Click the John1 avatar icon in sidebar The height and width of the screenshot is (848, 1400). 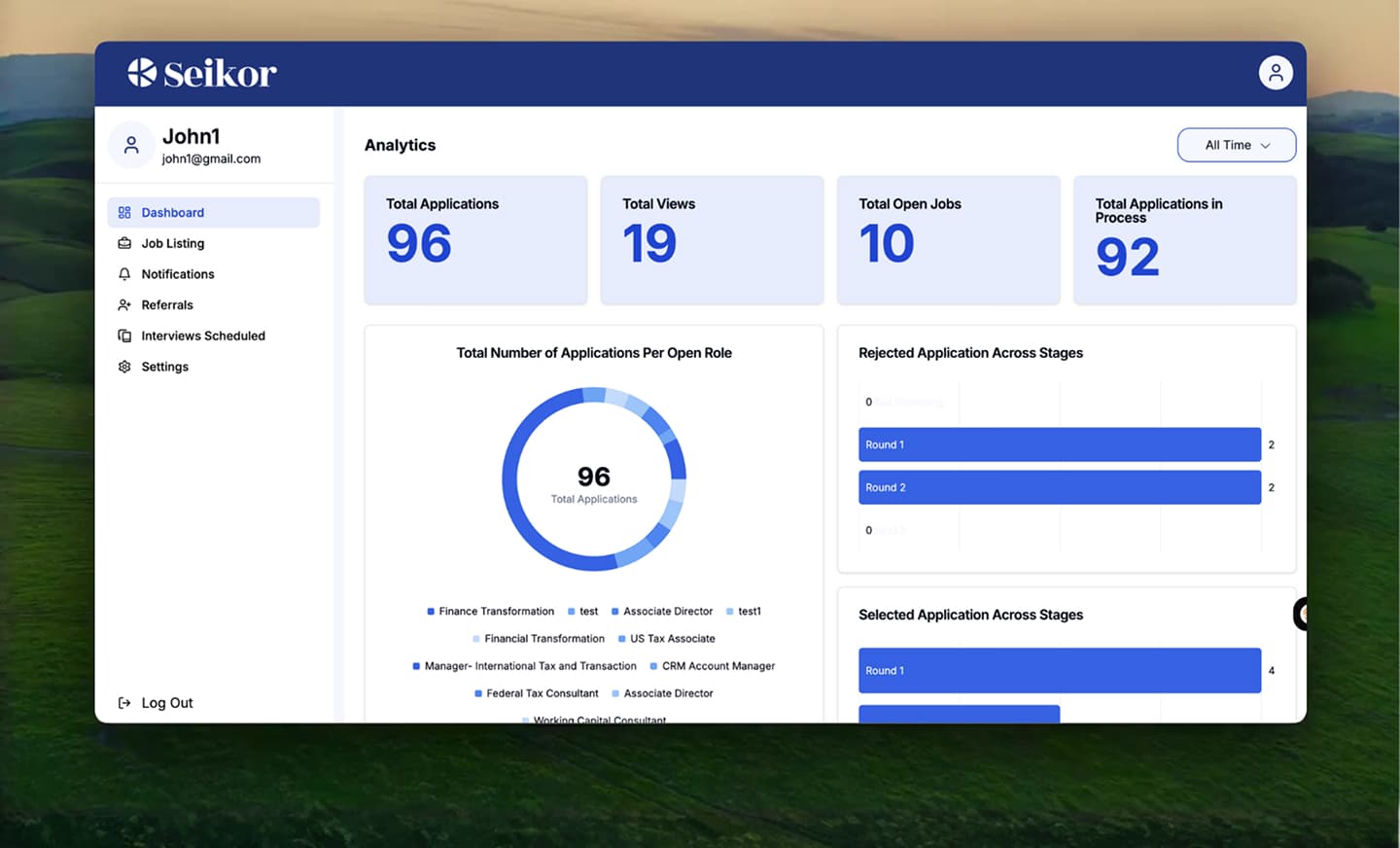click(131, 146)
